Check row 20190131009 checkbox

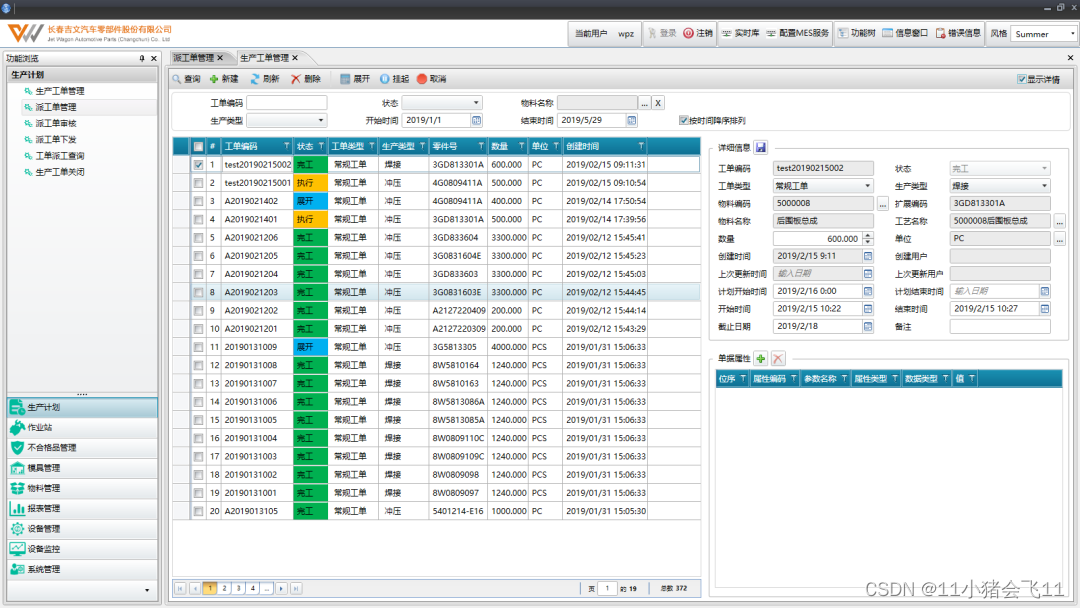click(198, 347)
